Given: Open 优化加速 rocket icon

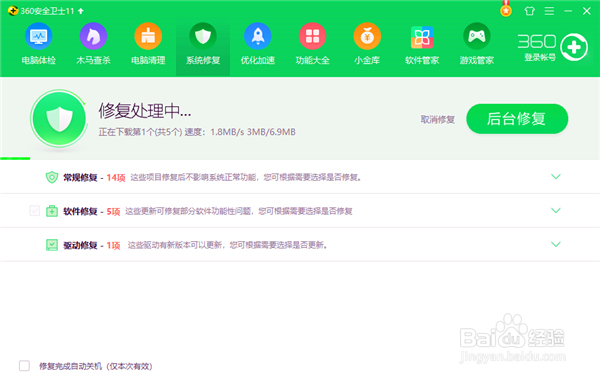Looking at the screenshot, I should [258, 36].
